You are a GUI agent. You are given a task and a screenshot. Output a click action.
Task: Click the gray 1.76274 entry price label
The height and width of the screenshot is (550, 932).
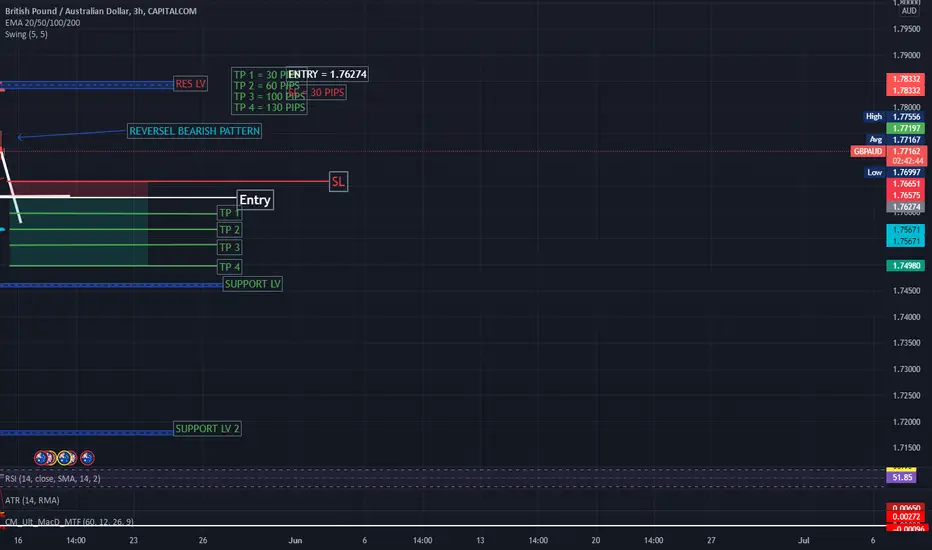[x=906, y=207]
